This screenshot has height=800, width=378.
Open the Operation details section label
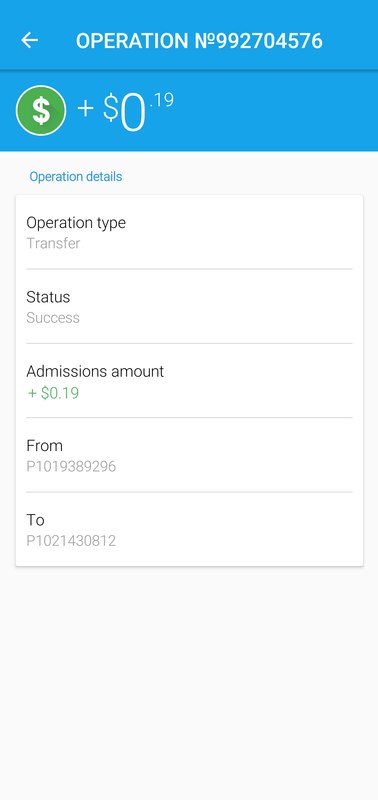coord(75,177)
